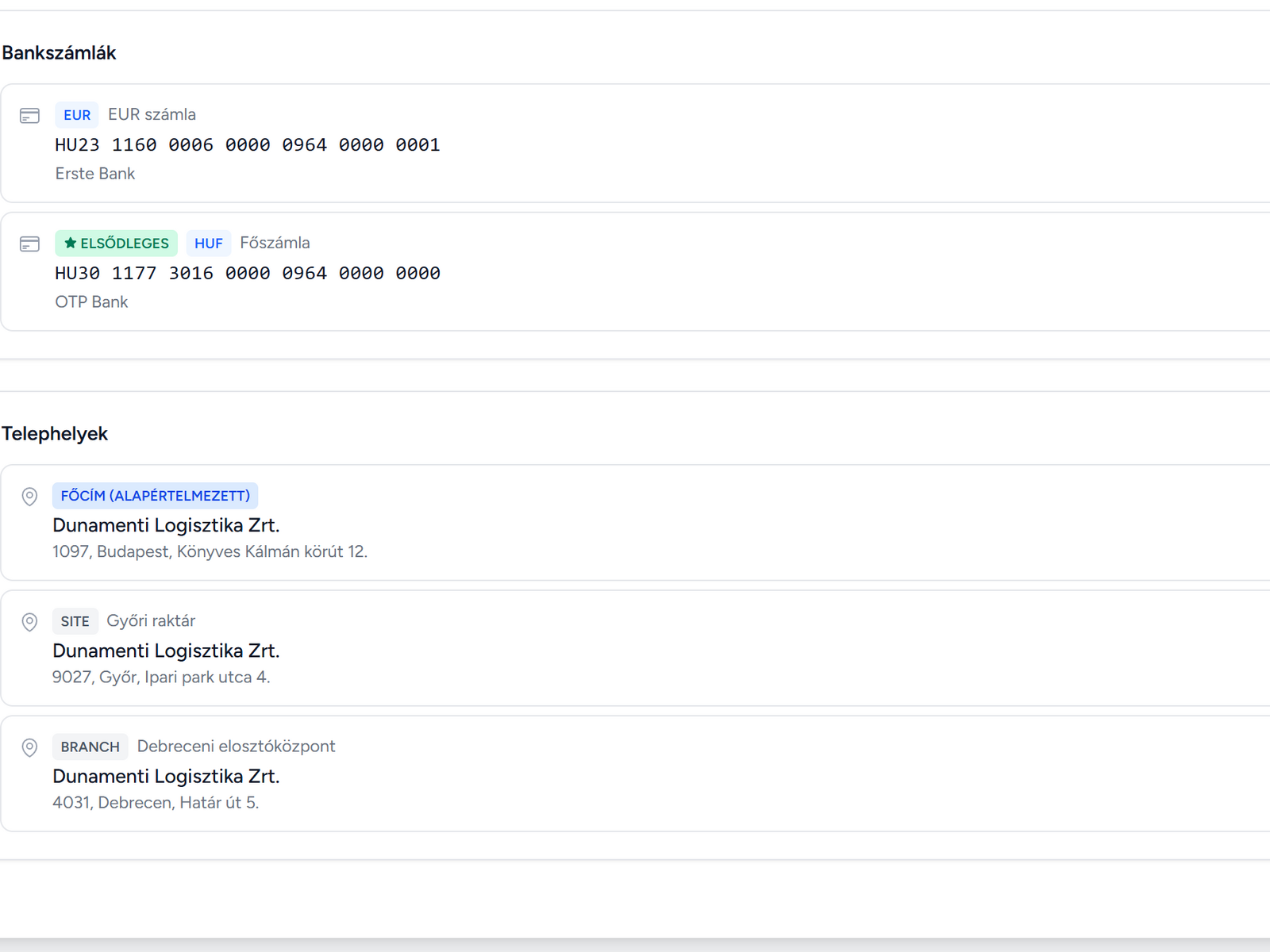Click the SITE badge
Screen dimensions: 1270x952
tap(75, 621)
